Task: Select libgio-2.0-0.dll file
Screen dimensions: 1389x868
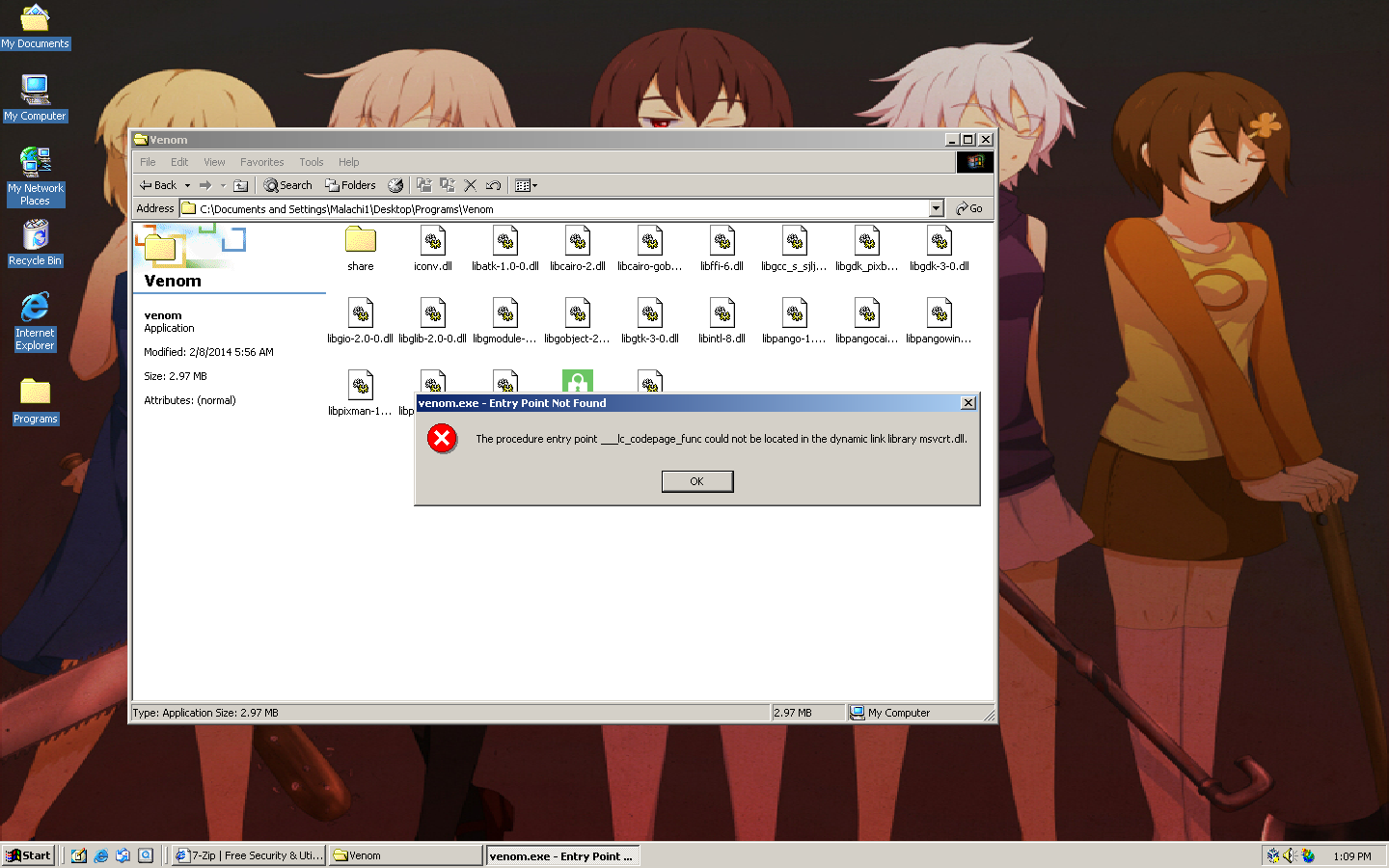Action: pos(361,321)
